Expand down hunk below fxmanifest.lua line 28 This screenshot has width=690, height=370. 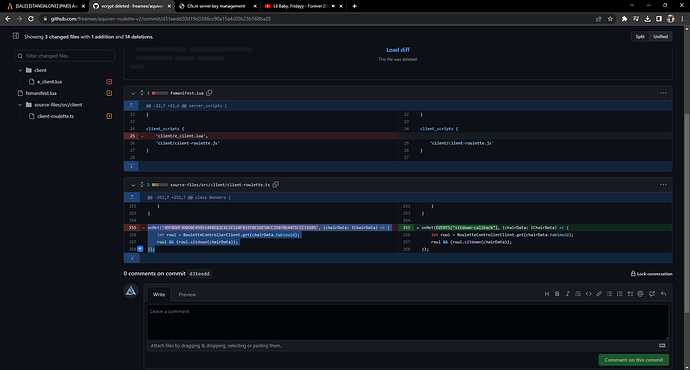pos(131,166)
